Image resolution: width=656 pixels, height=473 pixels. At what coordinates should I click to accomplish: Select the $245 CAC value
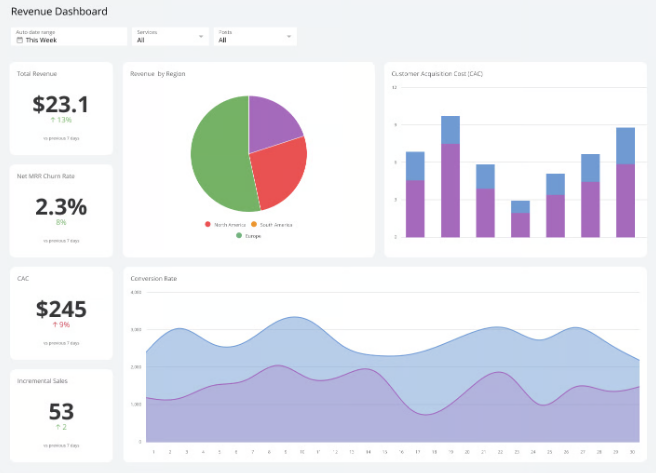61,309
